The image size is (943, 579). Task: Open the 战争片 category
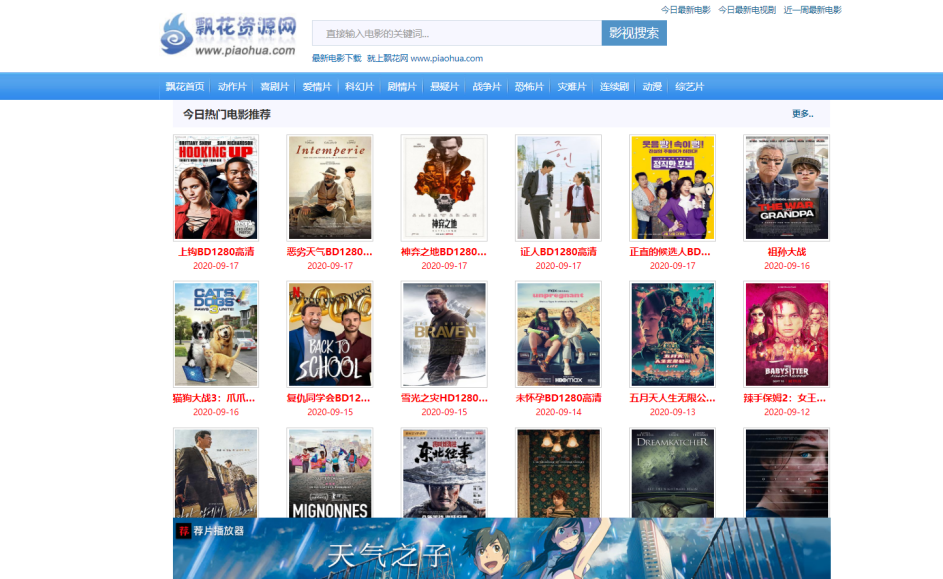[x=487, y=87]
